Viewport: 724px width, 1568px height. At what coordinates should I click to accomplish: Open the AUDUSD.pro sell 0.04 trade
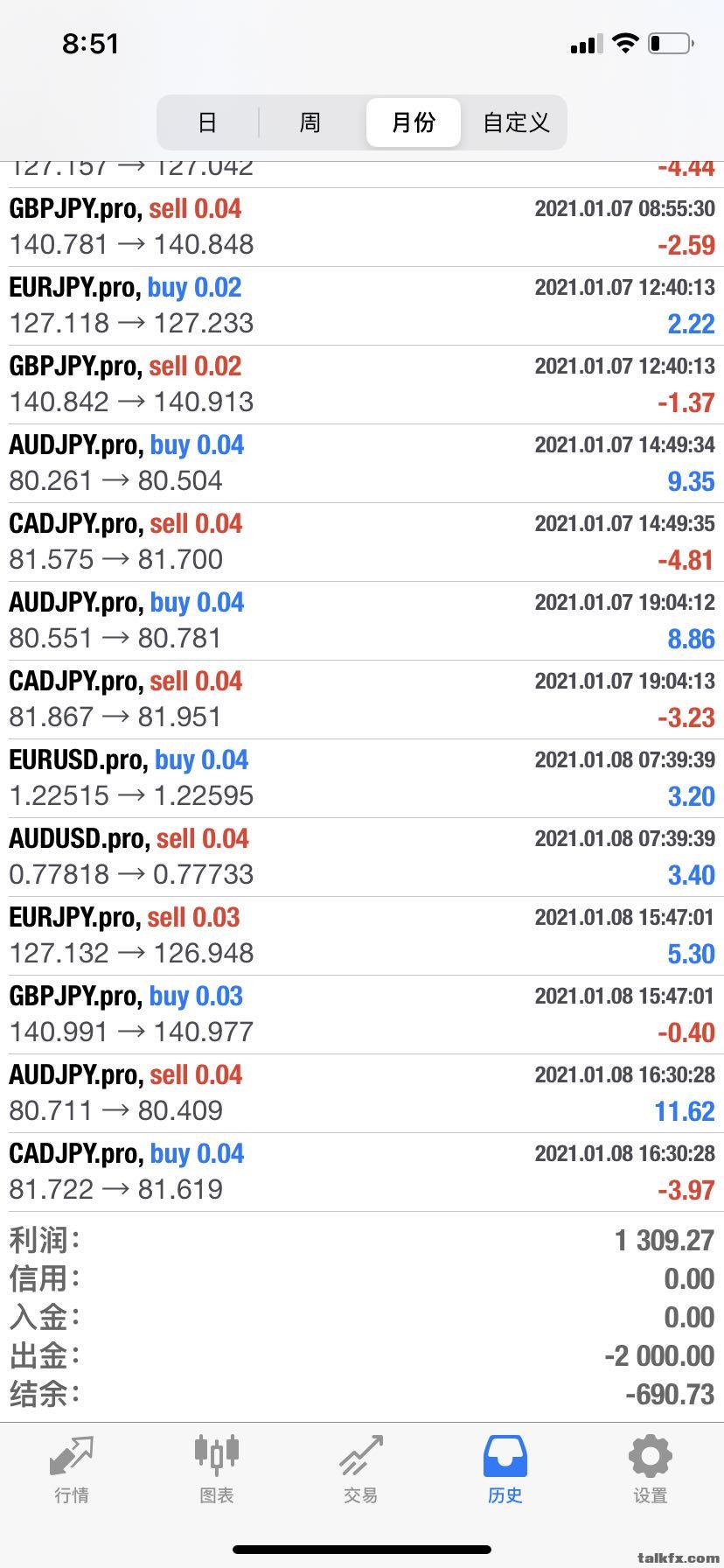(362, 857)
